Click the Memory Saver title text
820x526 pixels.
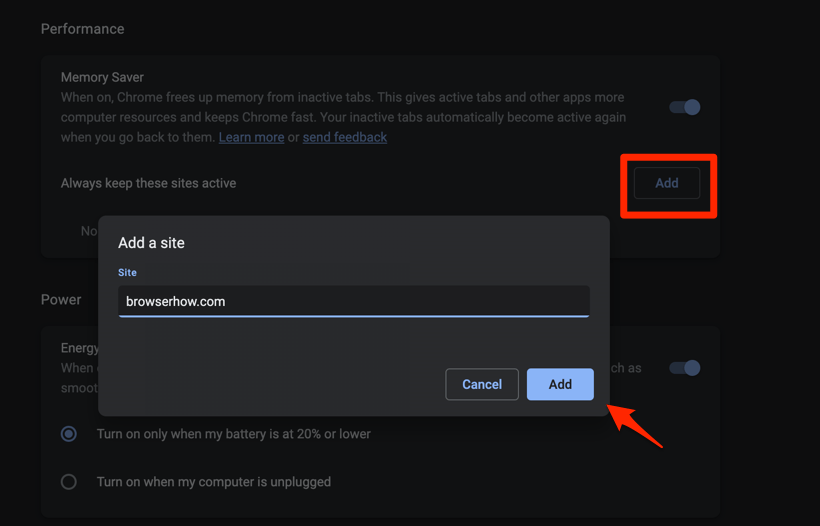coord(103,77)
